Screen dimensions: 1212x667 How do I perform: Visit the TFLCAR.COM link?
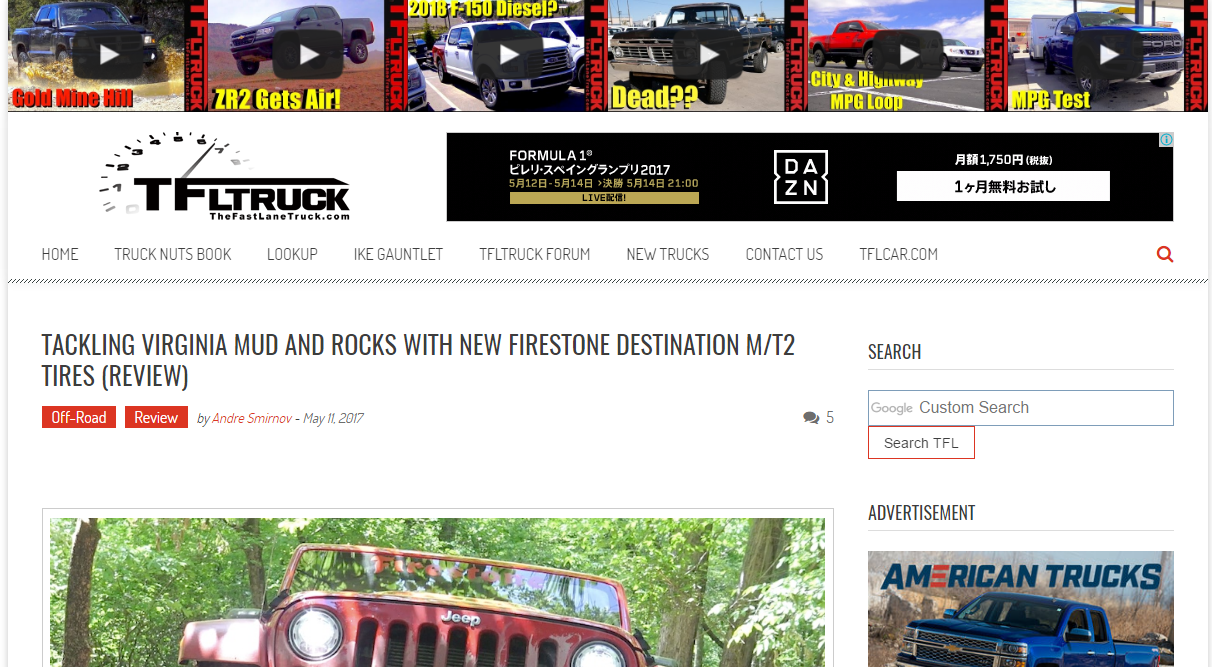click(899, 254)
